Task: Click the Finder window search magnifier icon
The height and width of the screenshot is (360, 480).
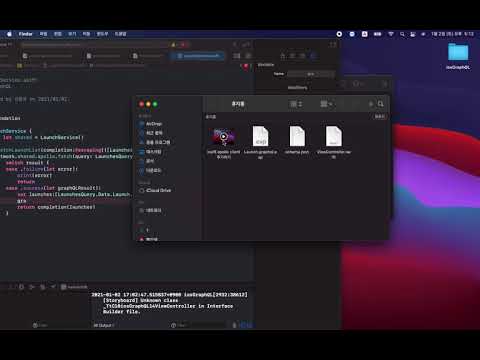Action: (x=381, y=104)
